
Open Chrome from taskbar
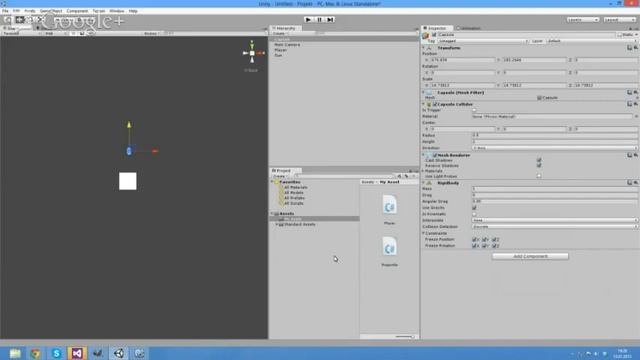pos(36,353)
